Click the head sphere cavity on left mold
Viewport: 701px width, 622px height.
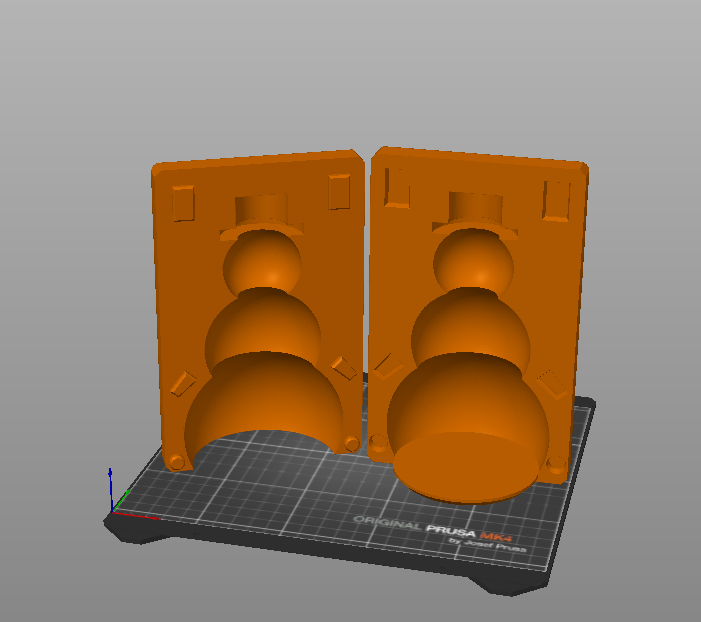(x=261, y=263)
